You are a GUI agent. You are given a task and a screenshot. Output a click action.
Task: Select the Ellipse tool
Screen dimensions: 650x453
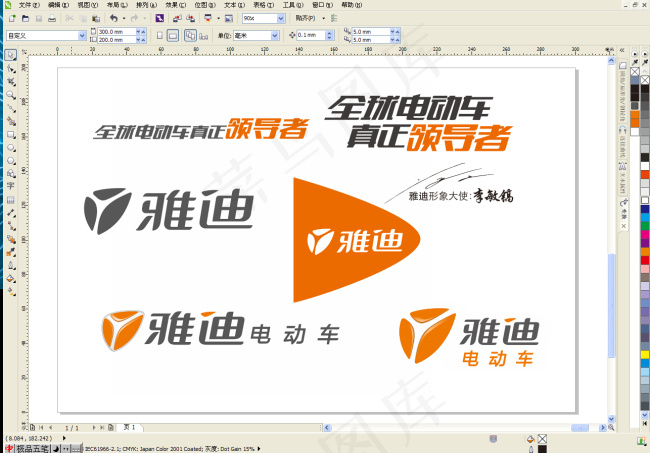tap(11, 148)
